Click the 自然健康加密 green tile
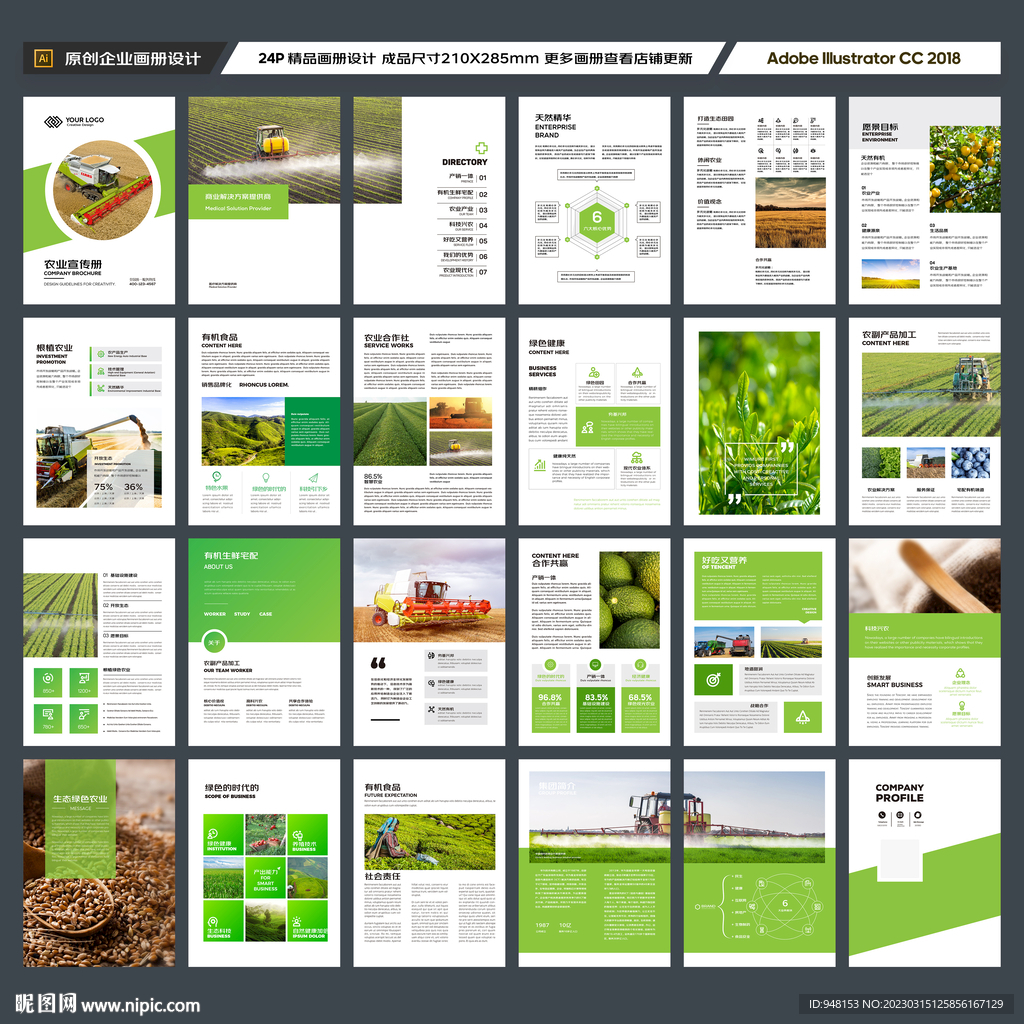Image resolution: width=1024 pixels, height=1024 pixels. (308, 921)
